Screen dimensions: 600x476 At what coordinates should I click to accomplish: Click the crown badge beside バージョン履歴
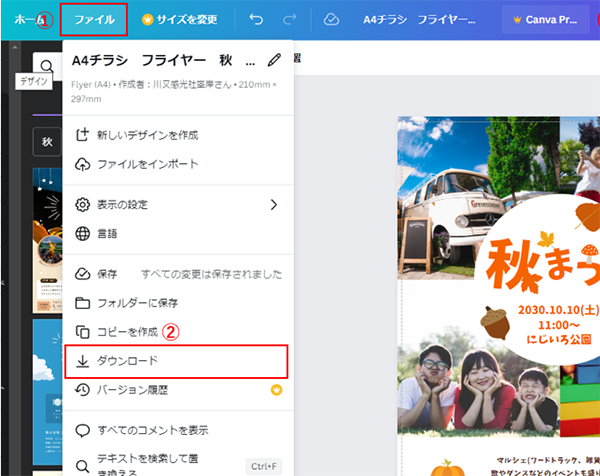point(276,390)
